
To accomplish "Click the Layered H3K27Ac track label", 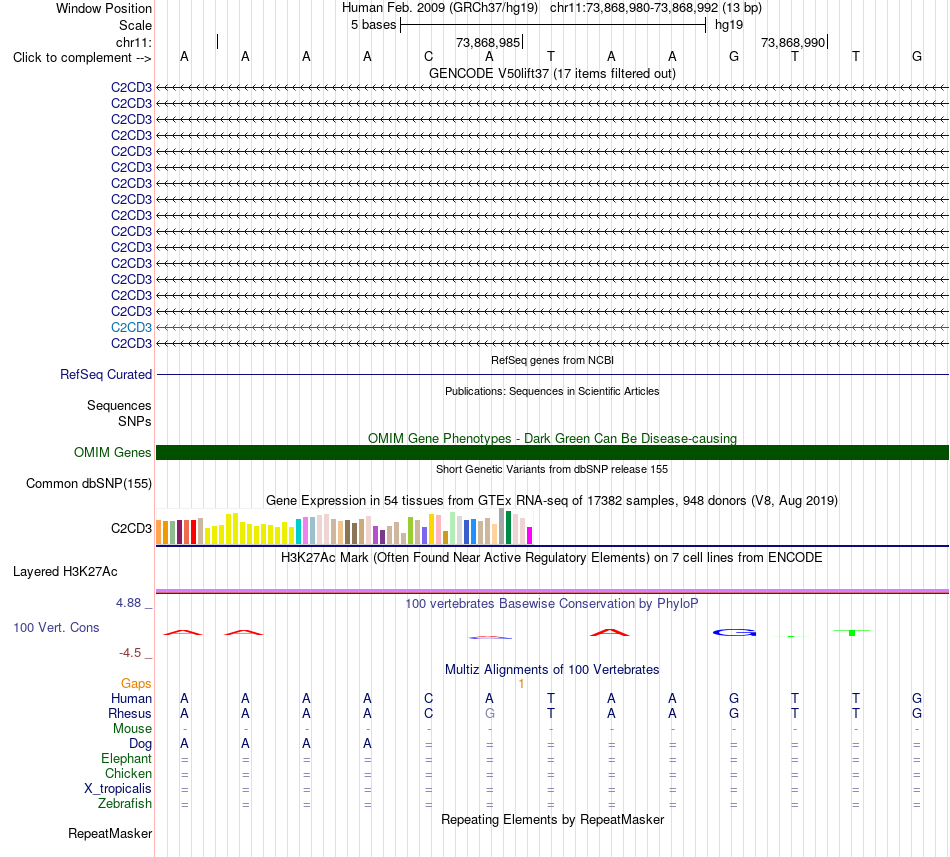I will coord(65,571).
